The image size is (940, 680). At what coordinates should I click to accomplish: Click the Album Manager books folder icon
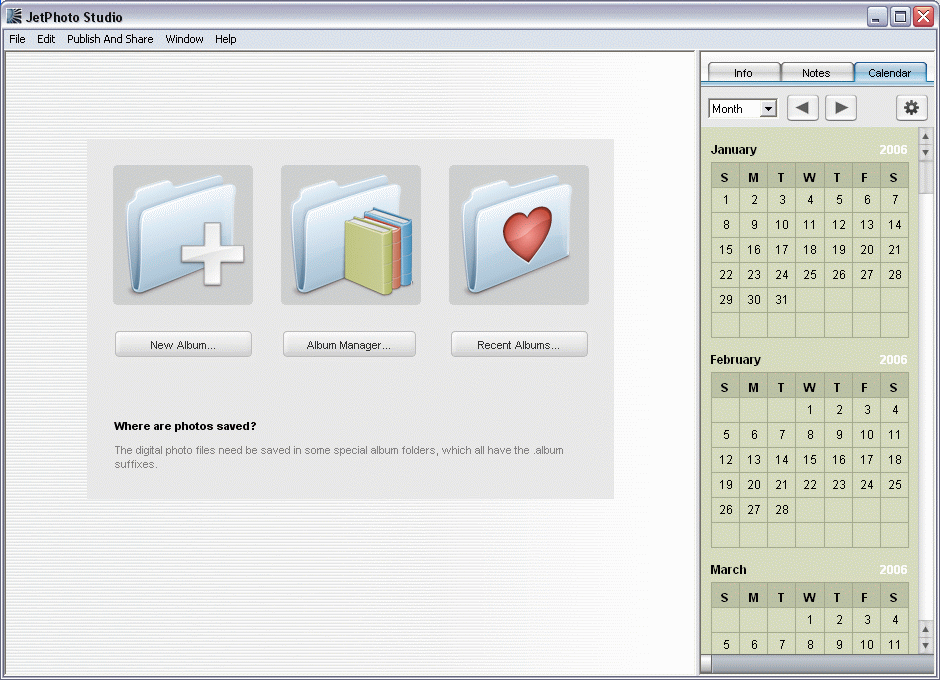click(351, 235)
